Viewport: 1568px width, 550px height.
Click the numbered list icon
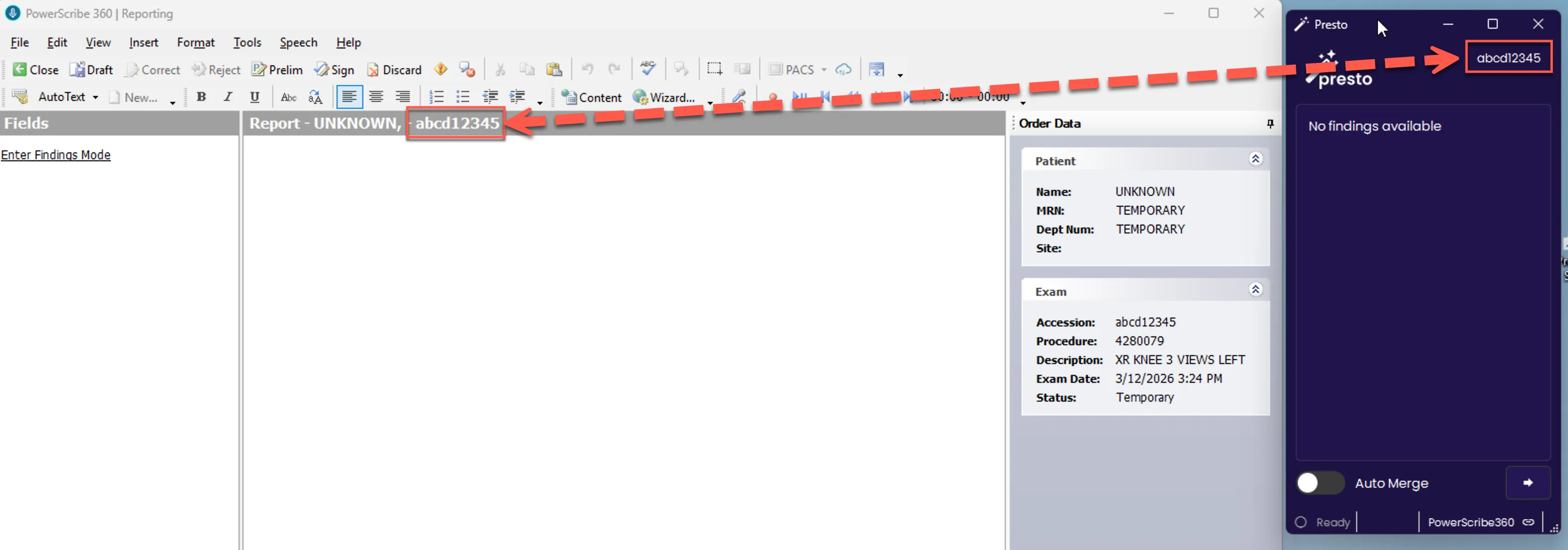[436, 97]
